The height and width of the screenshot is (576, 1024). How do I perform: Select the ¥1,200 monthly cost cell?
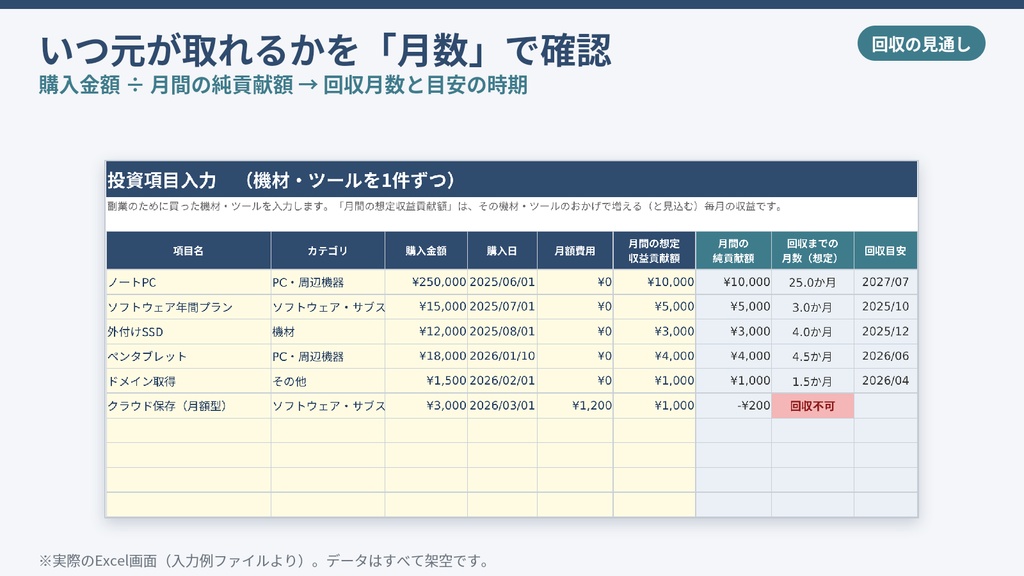tap(575, 406)
